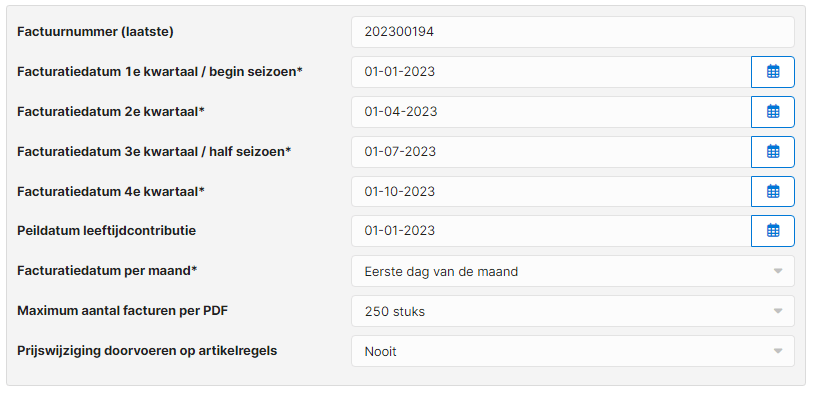Open the Prijswijziging doorvoeren op artikelregels dropdown

[573, 351]
